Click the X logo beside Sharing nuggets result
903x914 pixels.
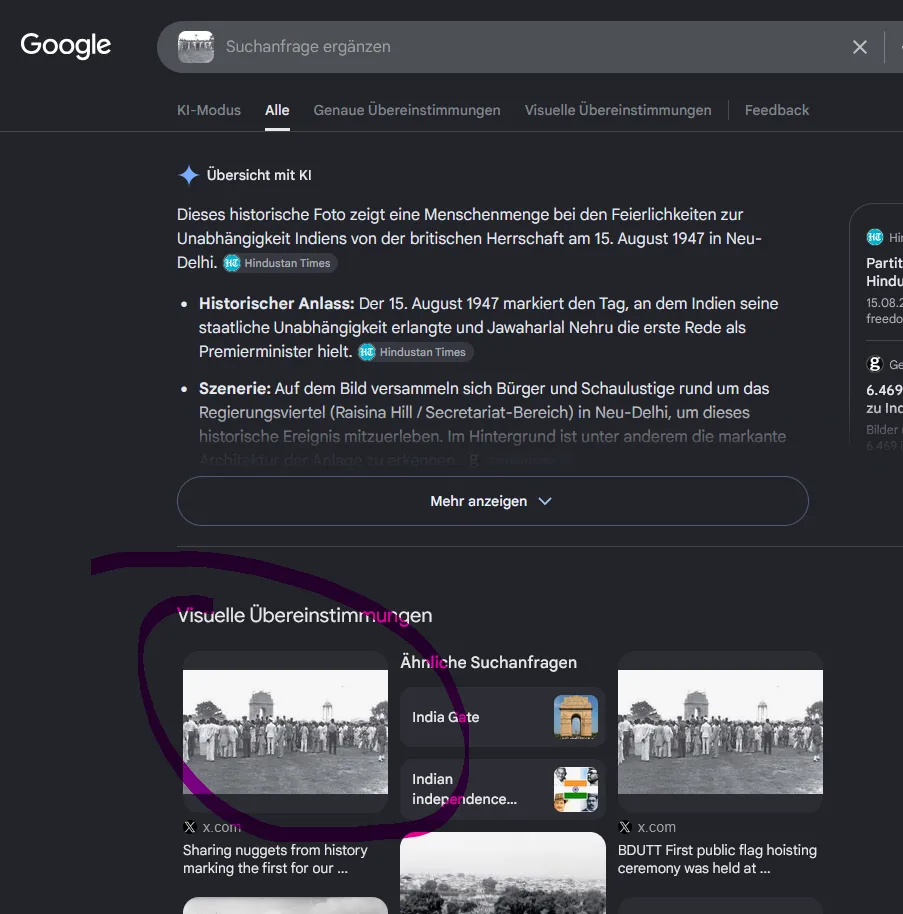[x=189, y=827]
